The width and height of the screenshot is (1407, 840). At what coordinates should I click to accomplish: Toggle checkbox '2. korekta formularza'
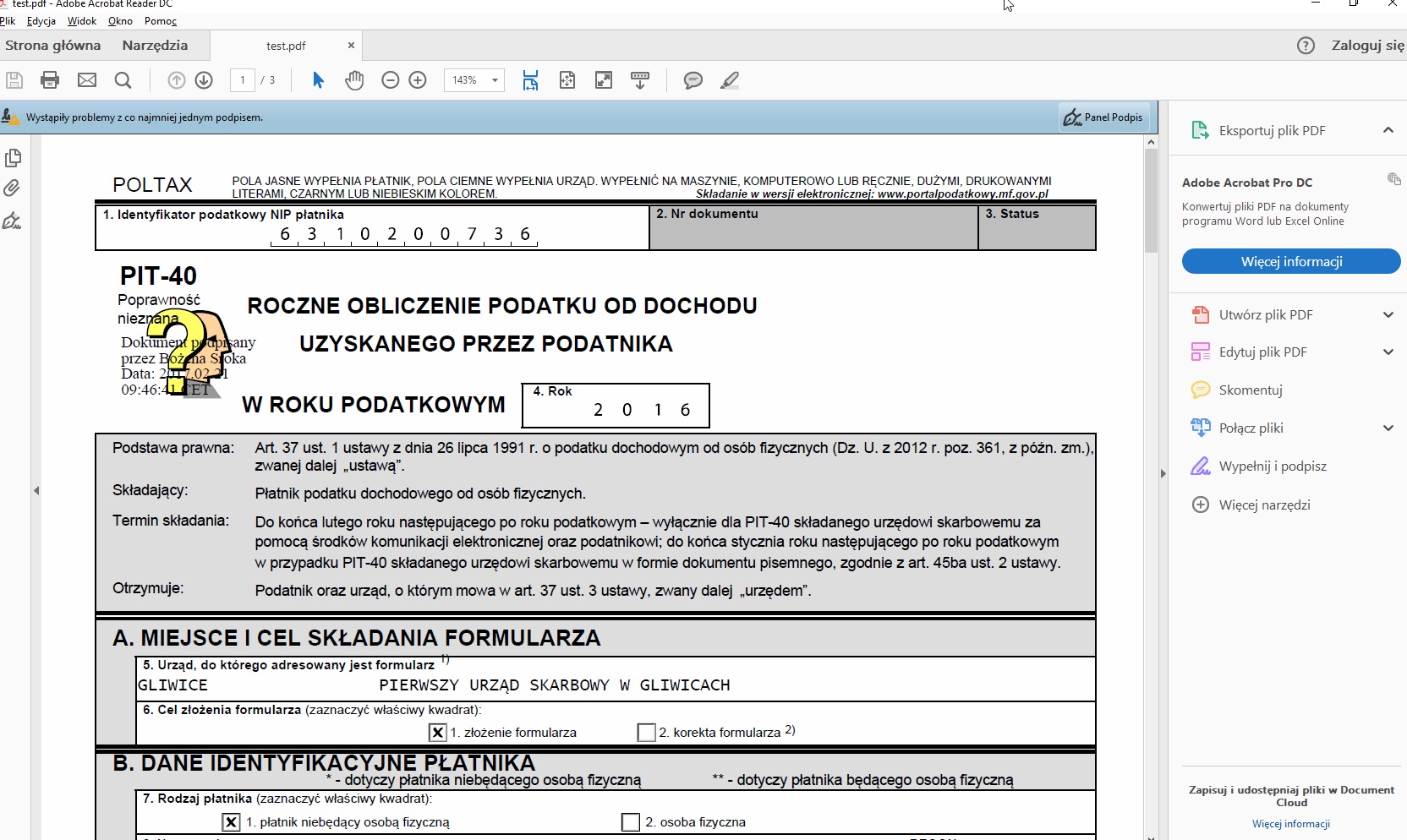click(x=647, y=733)
